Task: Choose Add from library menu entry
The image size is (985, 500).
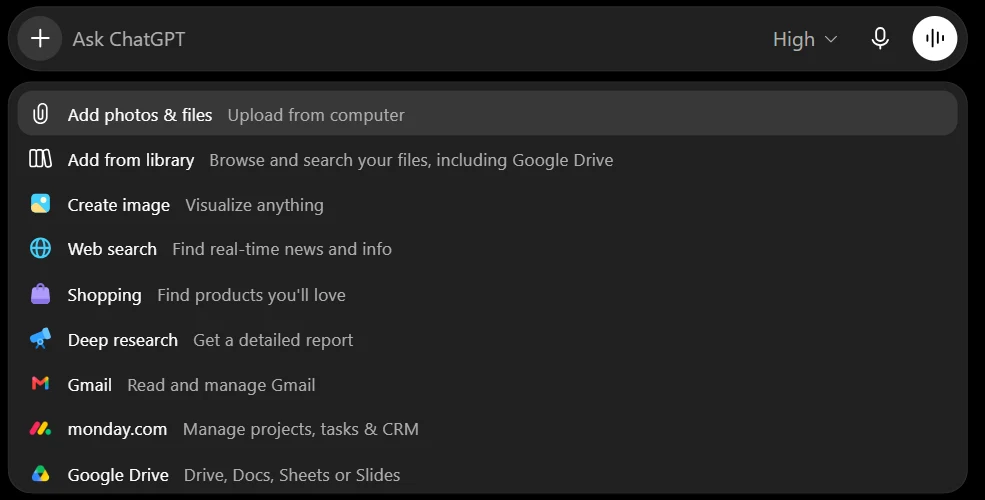Action: 487,160
